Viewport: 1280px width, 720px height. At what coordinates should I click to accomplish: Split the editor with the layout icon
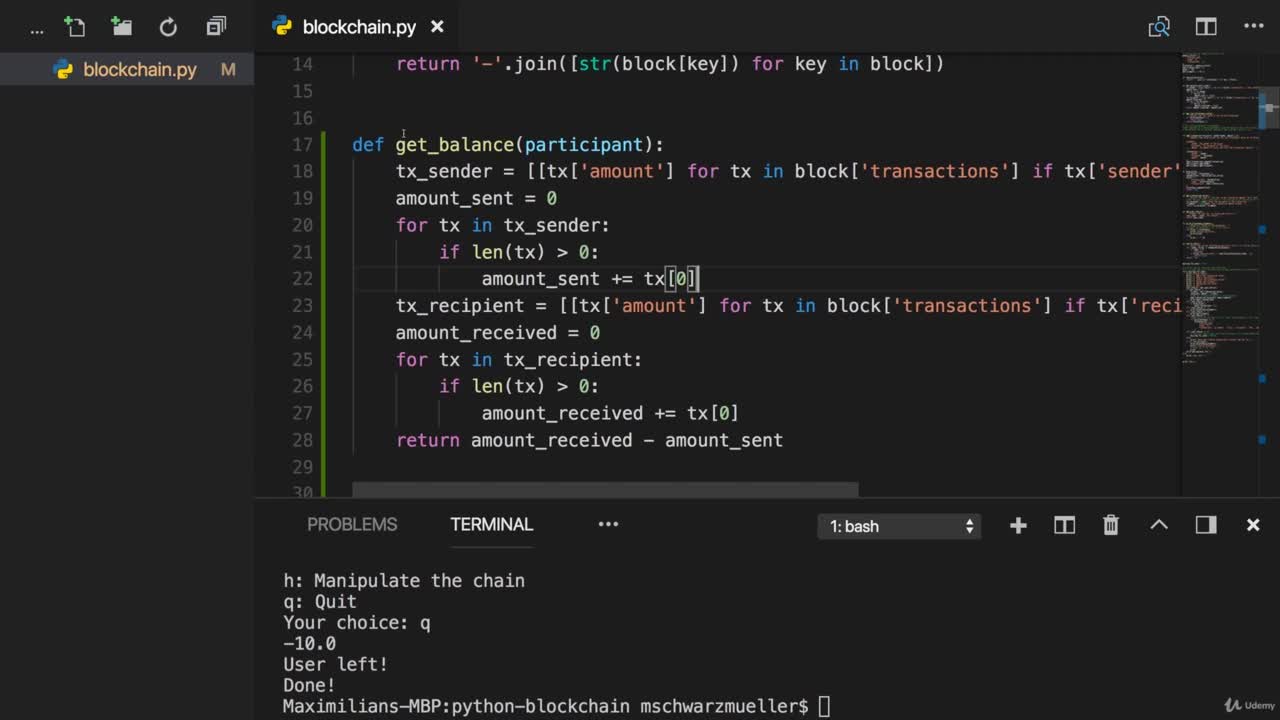1206,27
